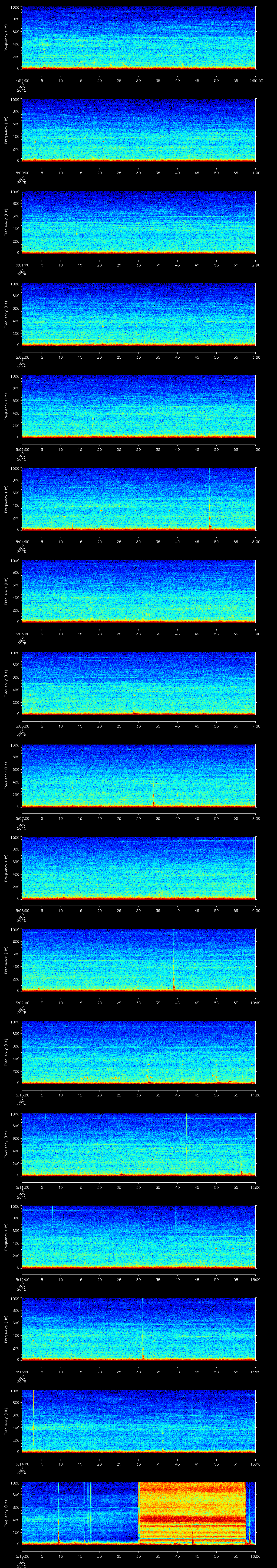
Task: Click the 5:08:00 start time label
Action: [x=22, y=910]
